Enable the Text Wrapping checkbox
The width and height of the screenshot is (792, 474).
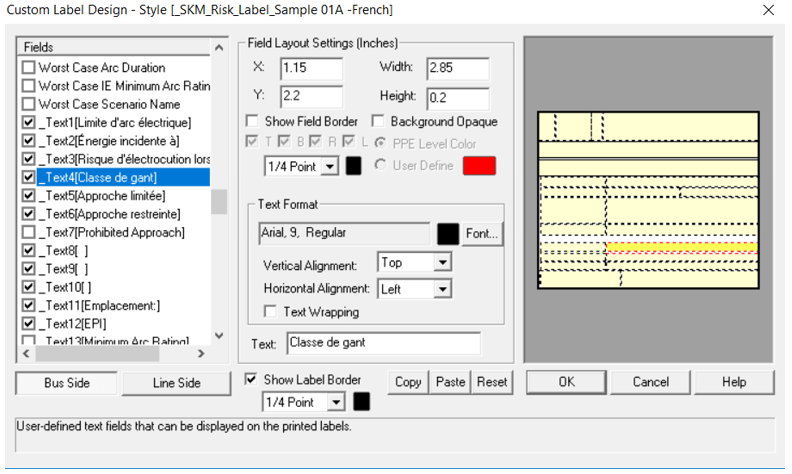pyautogui.click(x=270, y=312)
